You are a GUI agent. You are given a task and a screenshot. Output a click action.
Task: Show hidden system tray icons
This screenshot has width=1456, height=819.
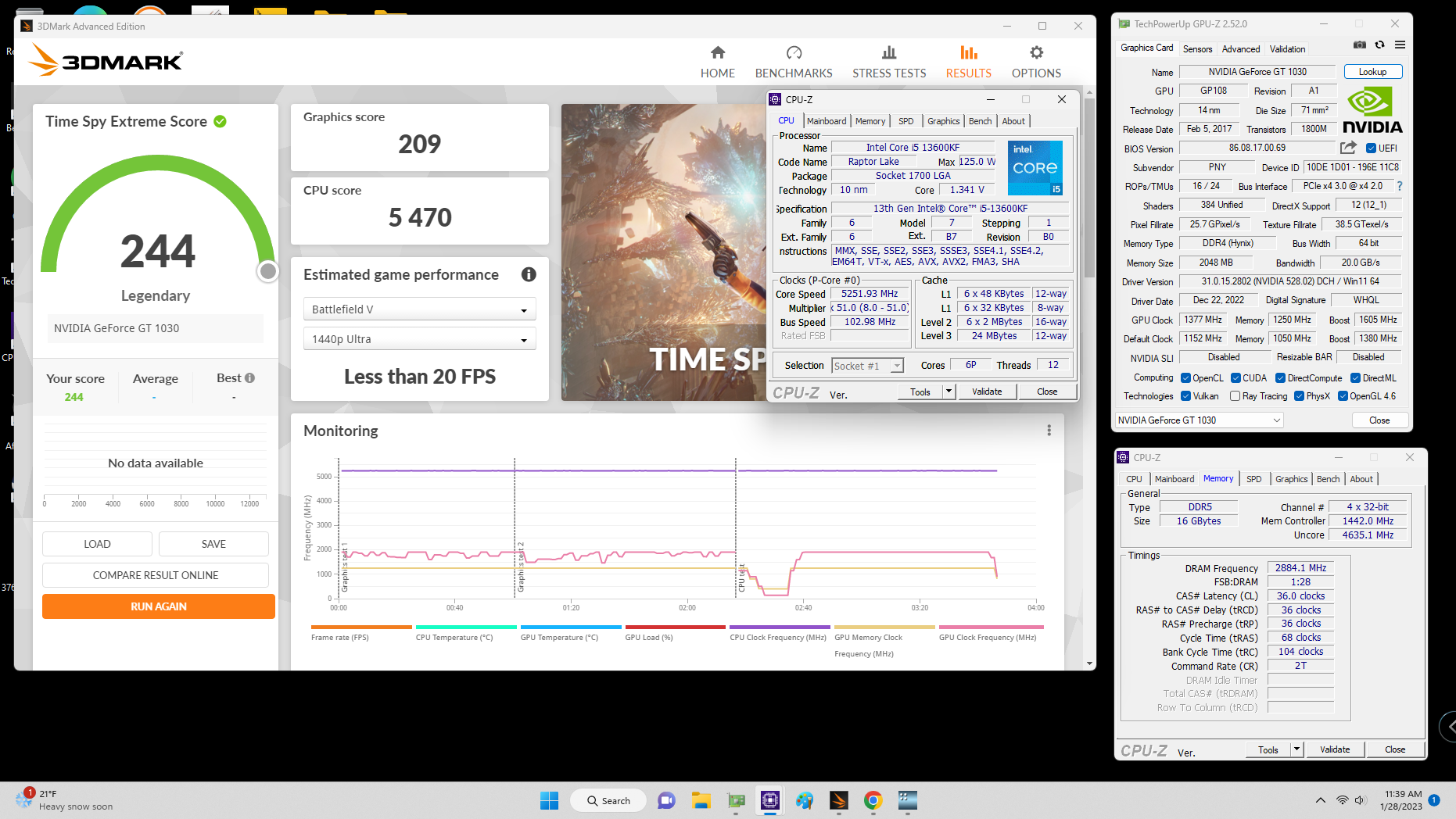pos(1321,800)
